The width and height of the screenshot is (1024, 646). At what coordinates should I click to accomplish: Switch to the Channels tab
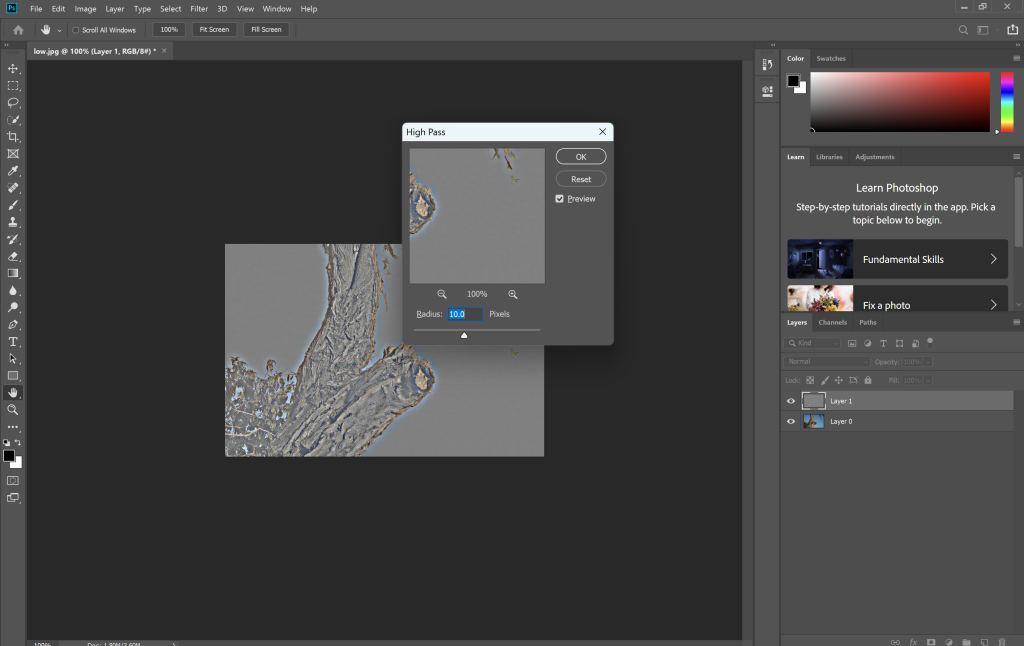(833, 323)
